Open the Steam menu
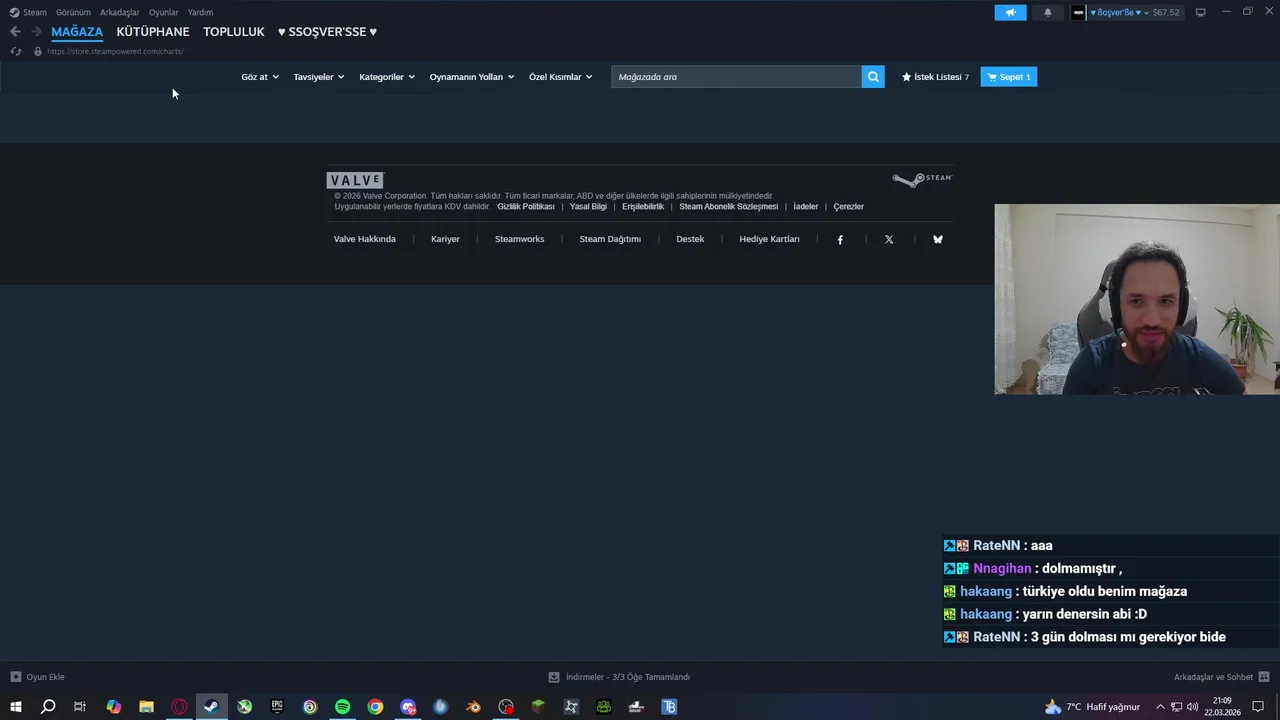This screenshot has height=720, width=1280. [28, 12]
